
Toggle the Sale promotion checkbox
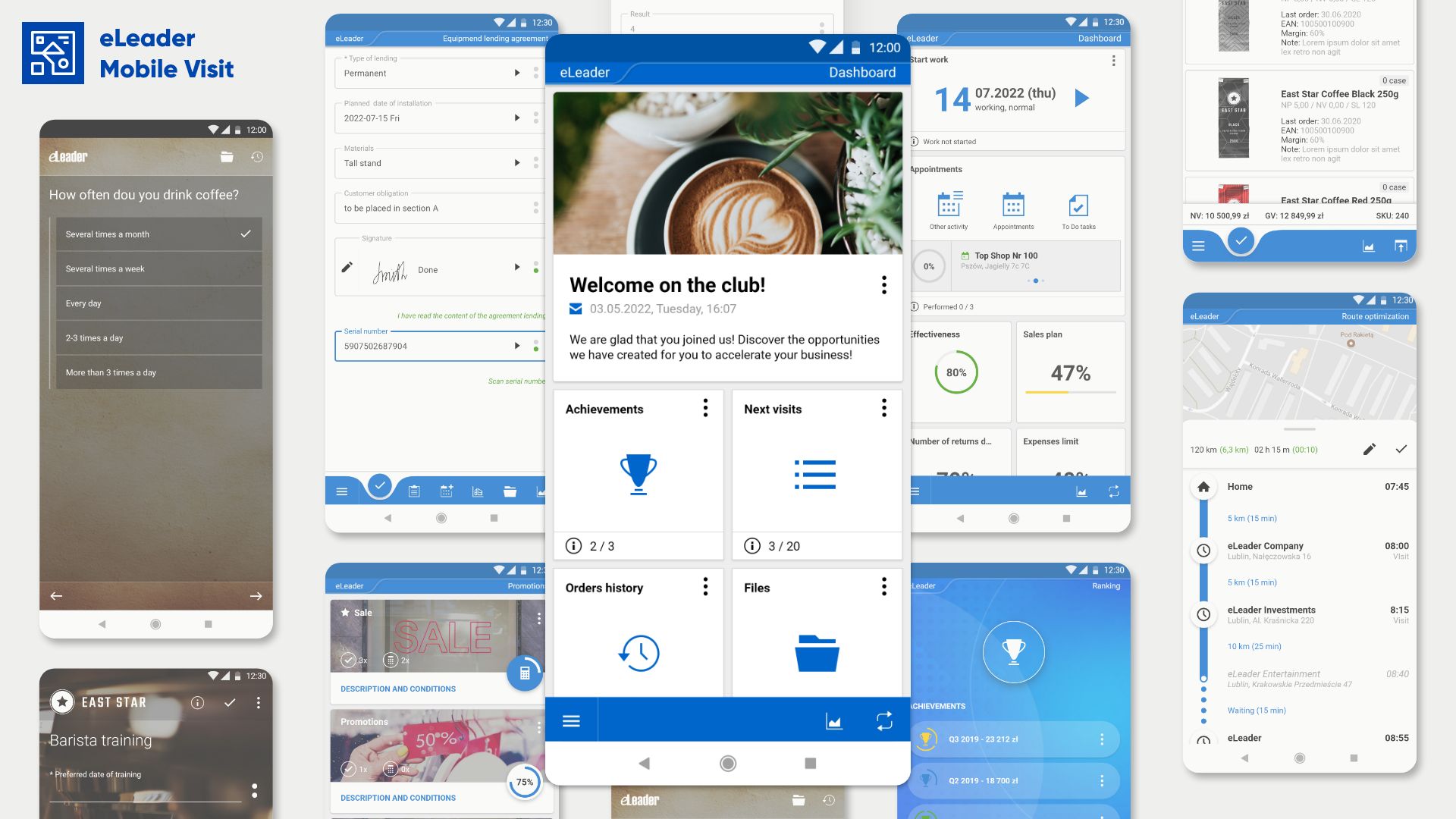348,661
